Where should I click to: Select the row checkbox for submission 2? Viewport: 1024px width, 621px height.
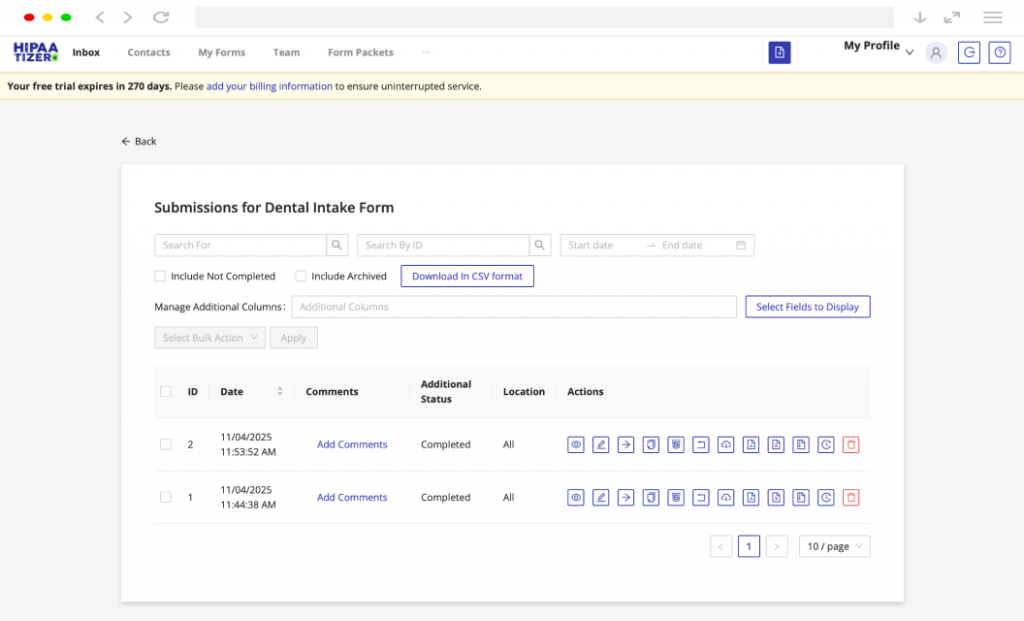pos(165,445)
